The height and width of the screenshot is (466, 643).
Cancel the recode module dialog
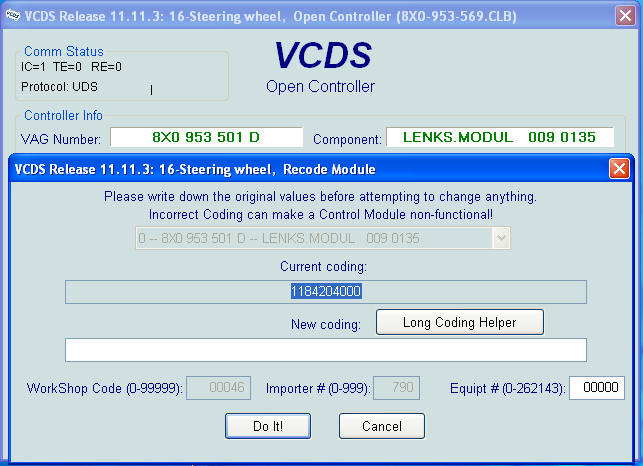(x=382, y=426)
